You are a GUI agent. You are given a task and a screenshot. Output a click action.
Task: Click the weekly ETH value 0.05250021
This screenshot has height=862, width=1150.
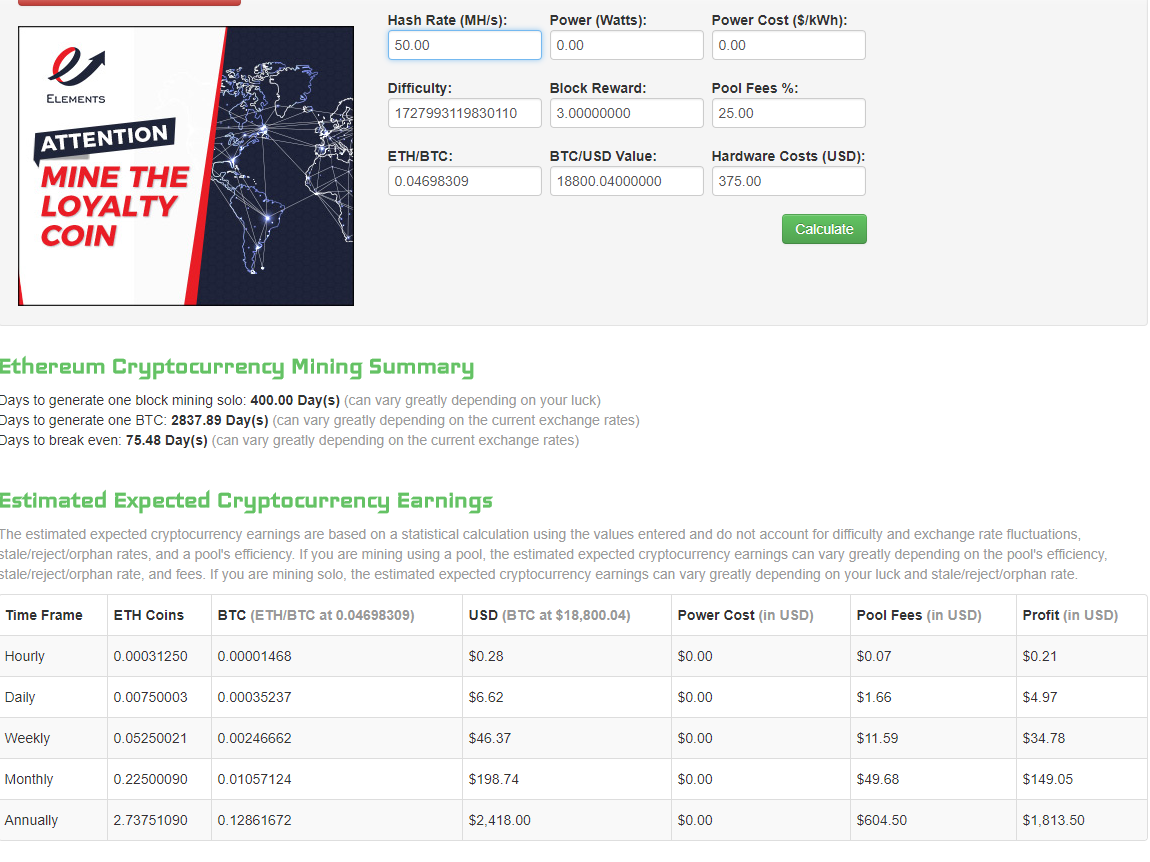[150, 738]
